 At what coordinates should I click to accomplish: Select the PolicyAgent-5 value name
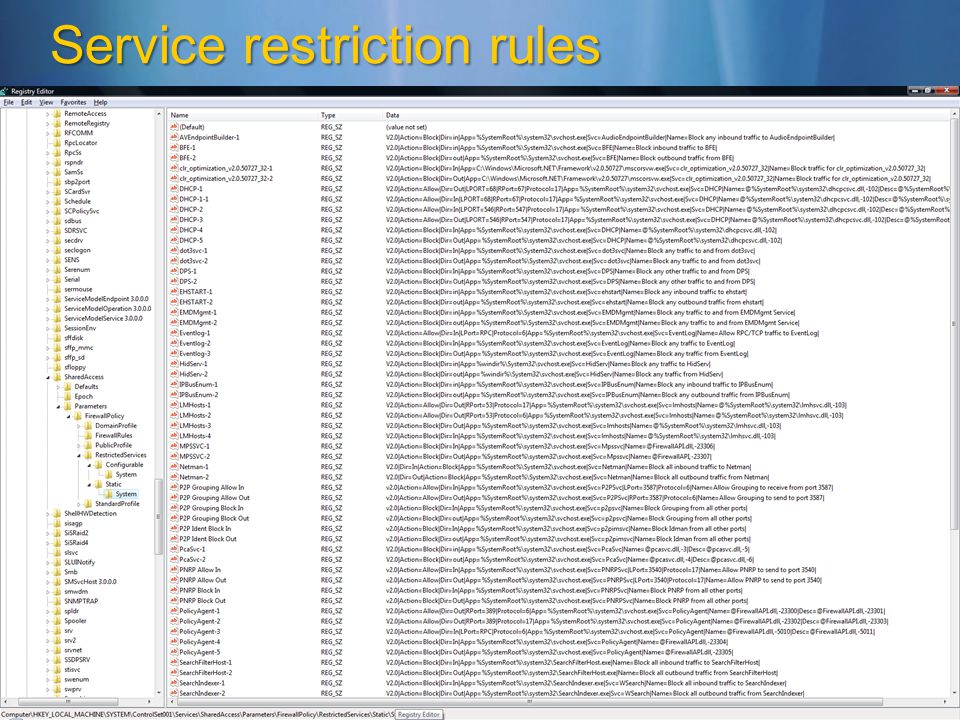pyautogui.click(x=200, y=652)
